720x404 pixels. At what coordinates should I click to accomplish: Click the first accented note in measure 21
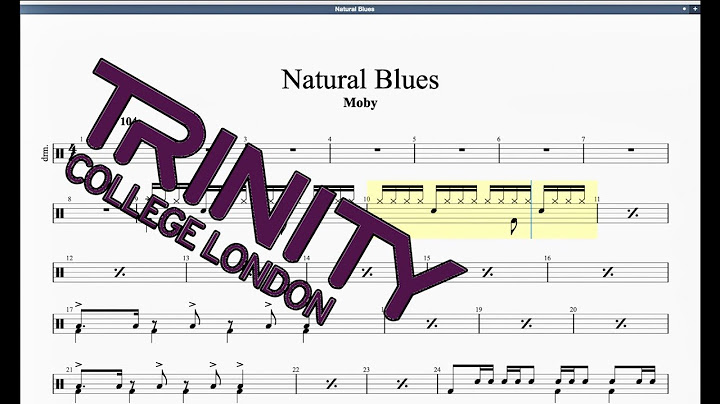tap(79, 387)
